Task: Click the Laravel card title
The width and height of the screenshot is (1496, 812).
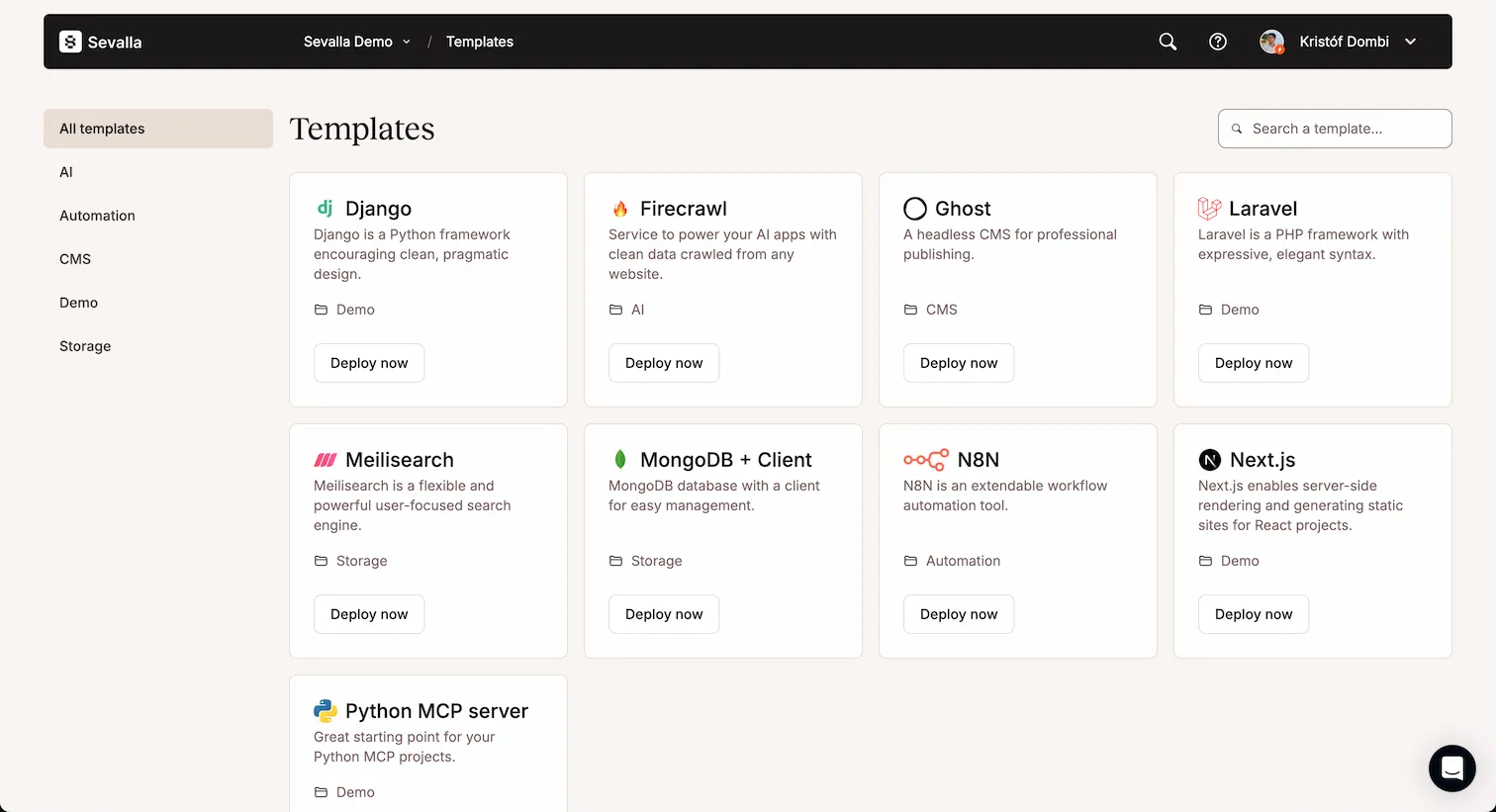Action: 1262,209
